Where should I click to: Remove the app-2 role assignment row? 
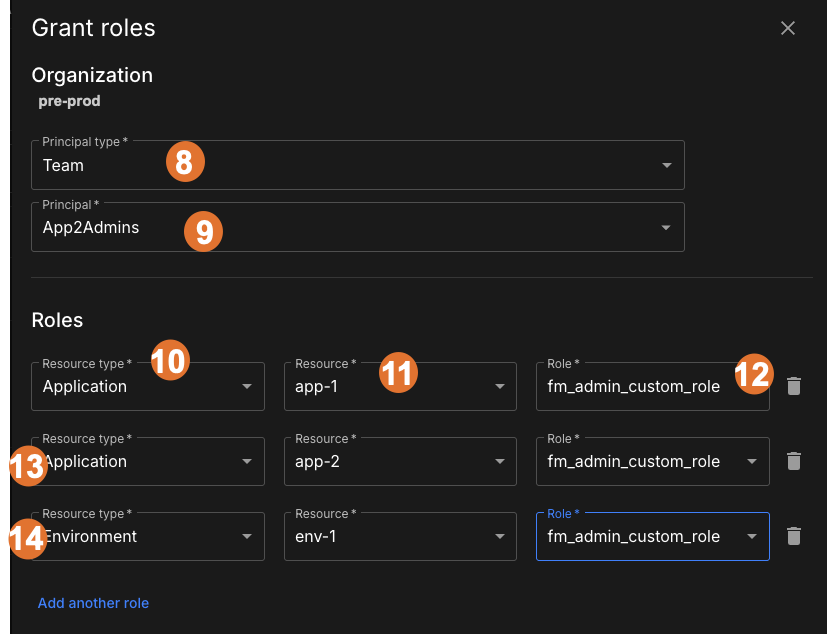(794, 461)
